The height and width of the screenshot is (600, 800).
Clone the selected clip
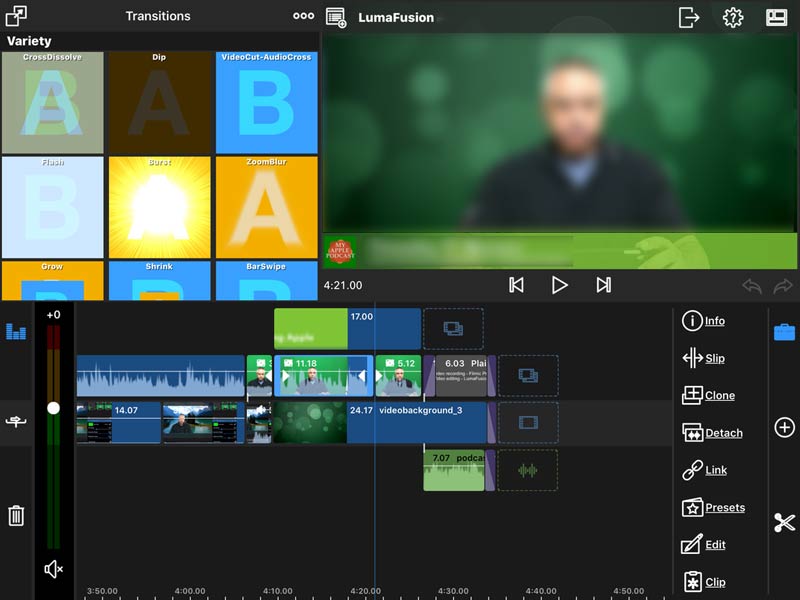708,395
